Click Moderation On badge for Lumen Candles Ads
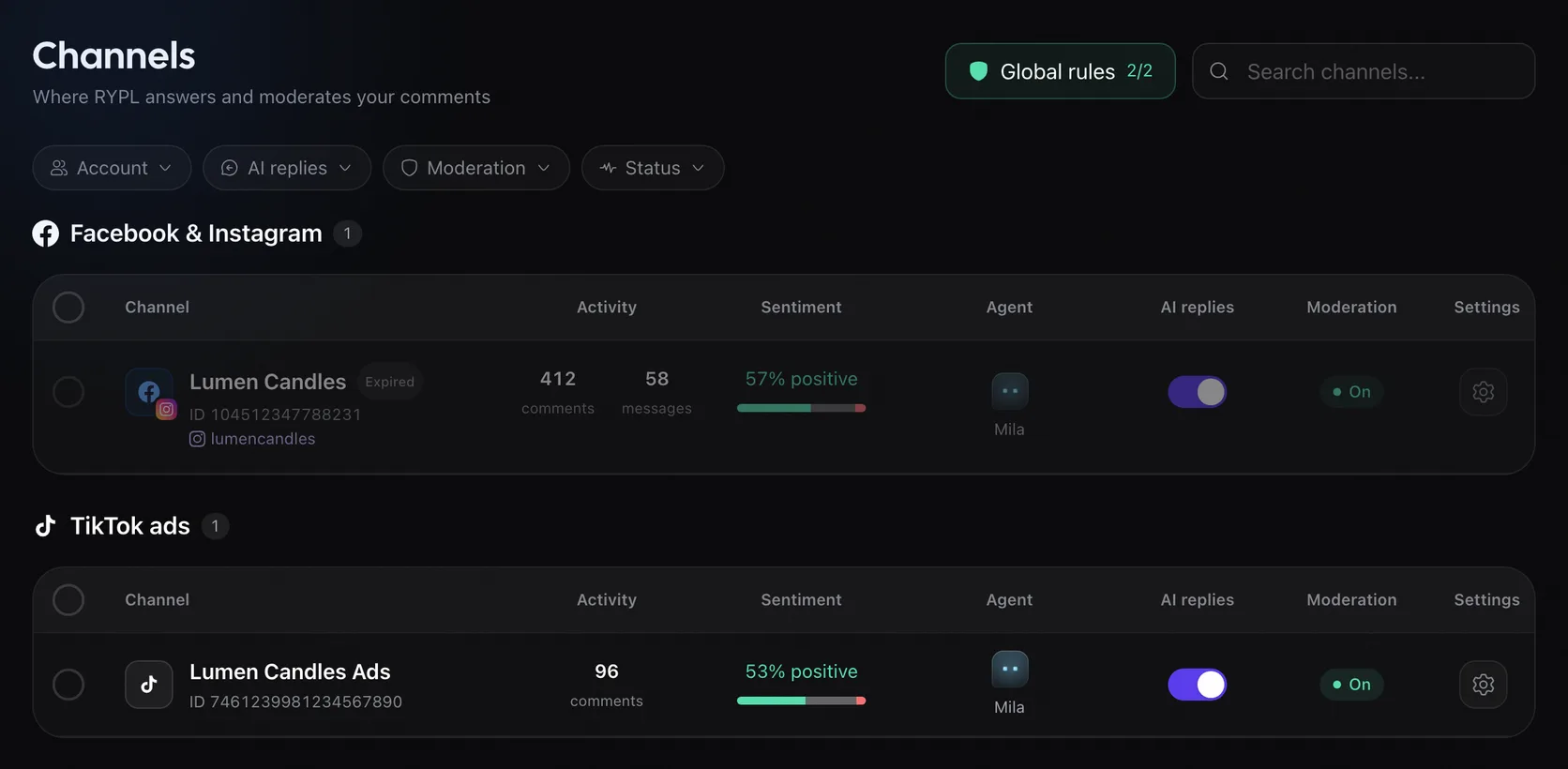1568x769 pixels. [x=1351, y=685]
